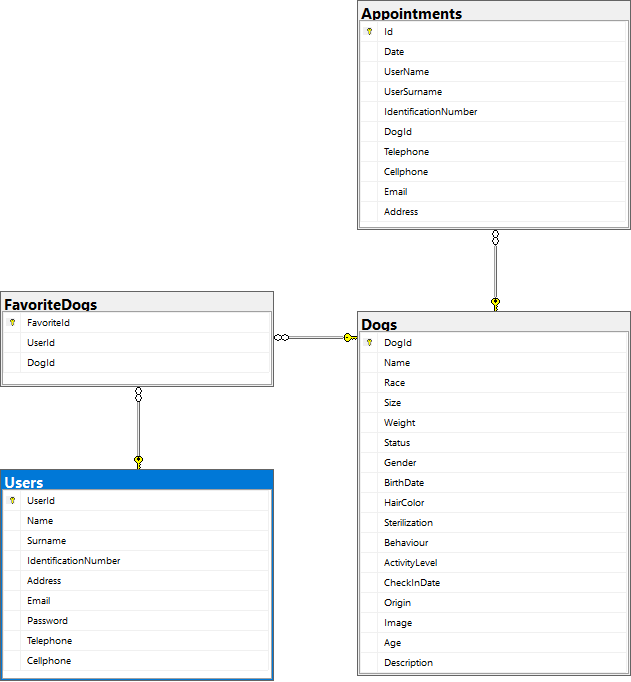Screen dimensions: 631x682
Task: Select the Address column in Appointments
Action: [x=493, y=211]
